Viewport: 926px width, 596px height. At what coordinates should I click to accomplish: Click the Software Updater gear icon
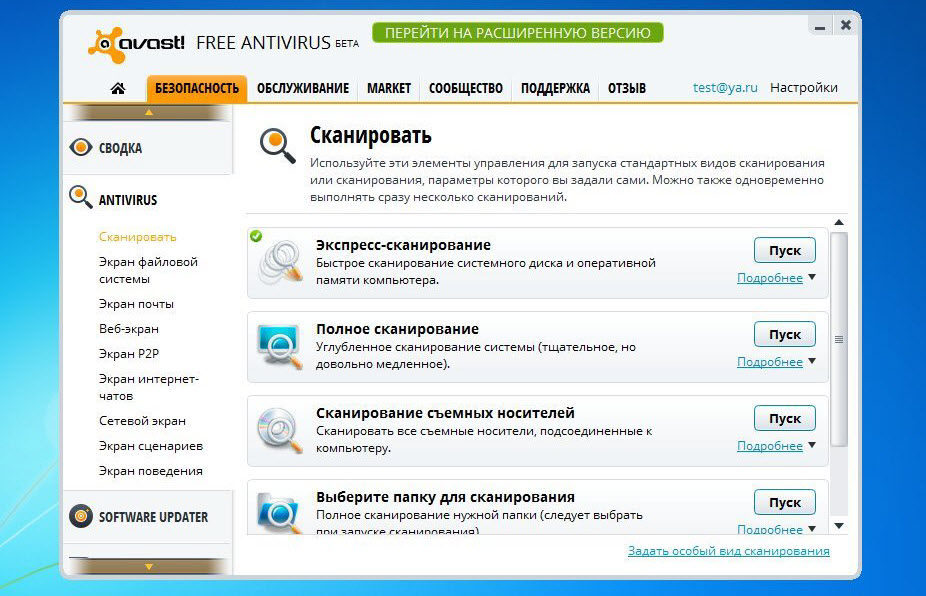pos(81,517)
